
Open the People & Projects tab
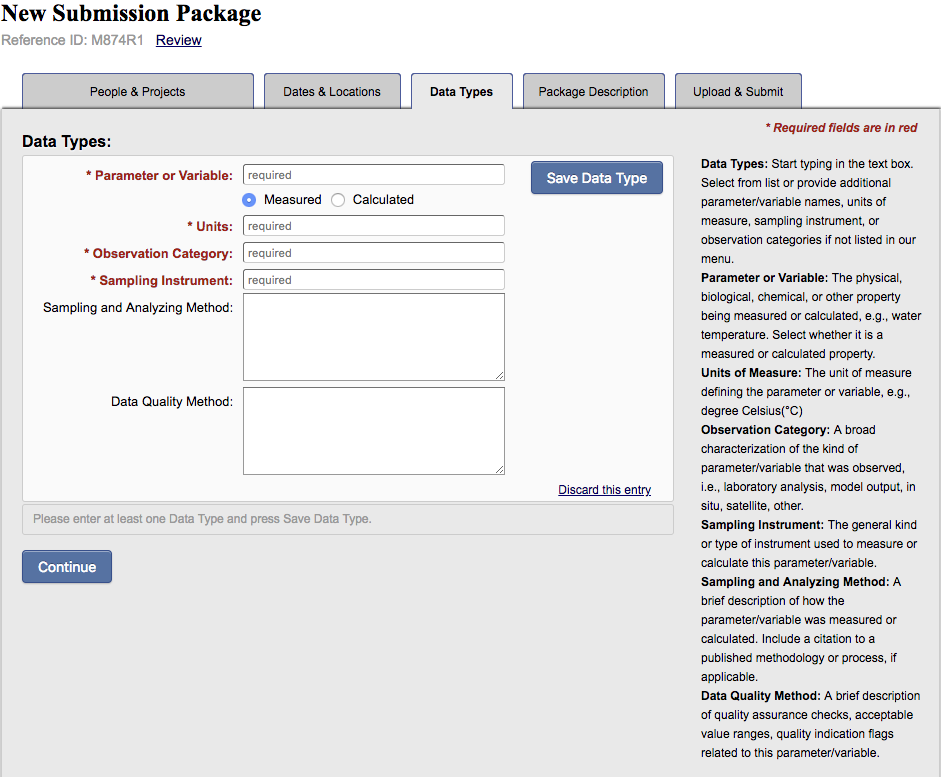pos(137,91)
